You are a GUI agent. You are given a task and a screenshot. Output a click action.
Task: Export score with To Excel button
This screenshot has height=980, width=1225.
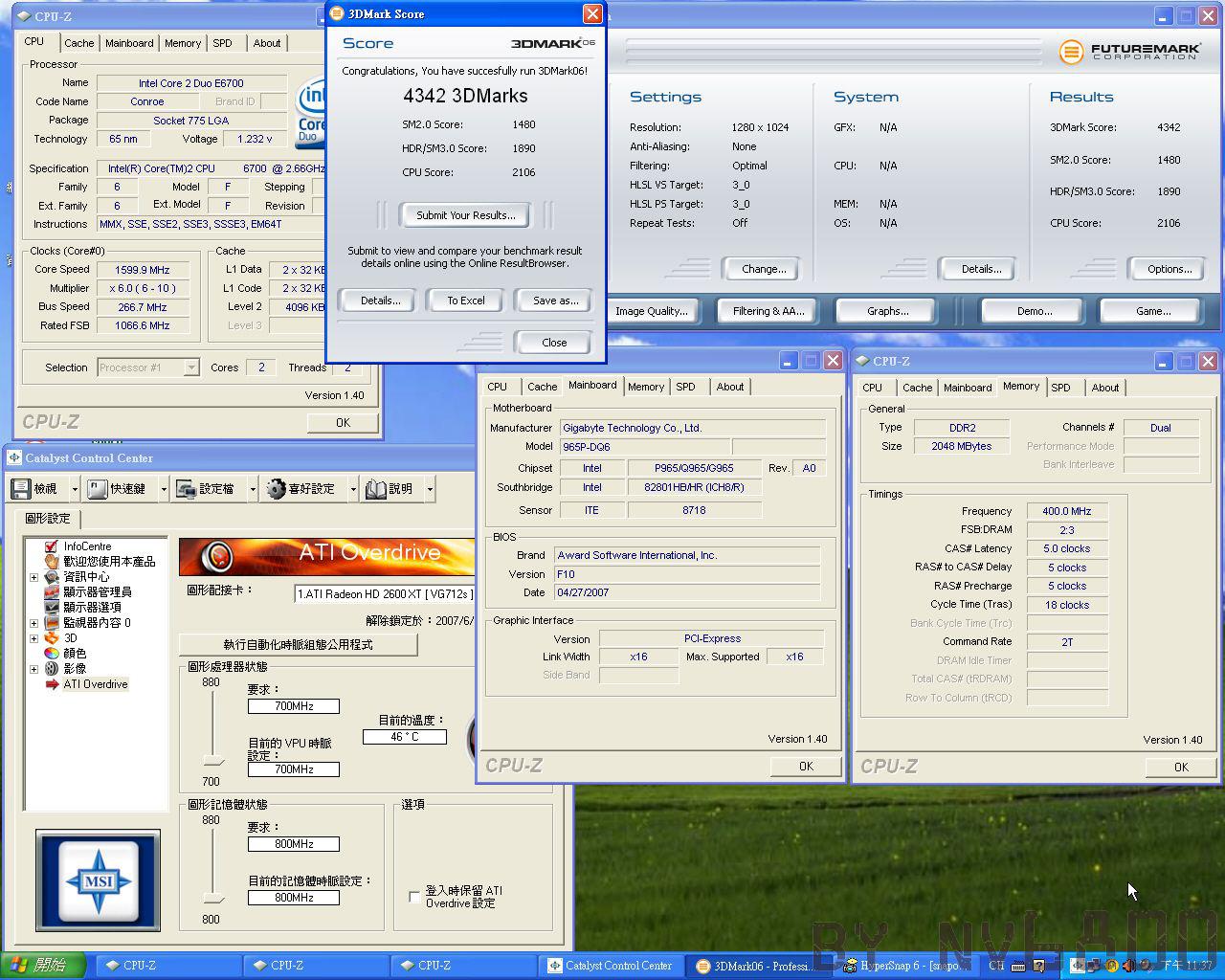466,301
